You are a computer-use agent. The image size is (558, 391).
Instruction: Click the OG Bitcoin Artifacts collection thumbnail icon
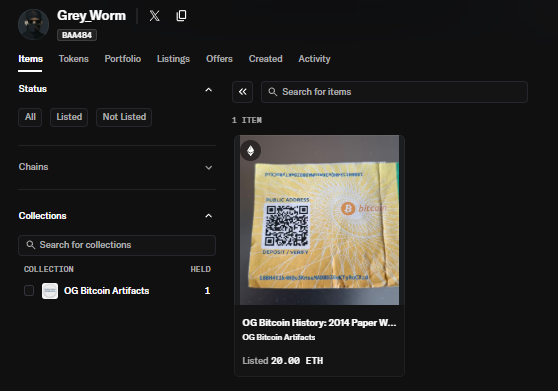tap(50, 291)
